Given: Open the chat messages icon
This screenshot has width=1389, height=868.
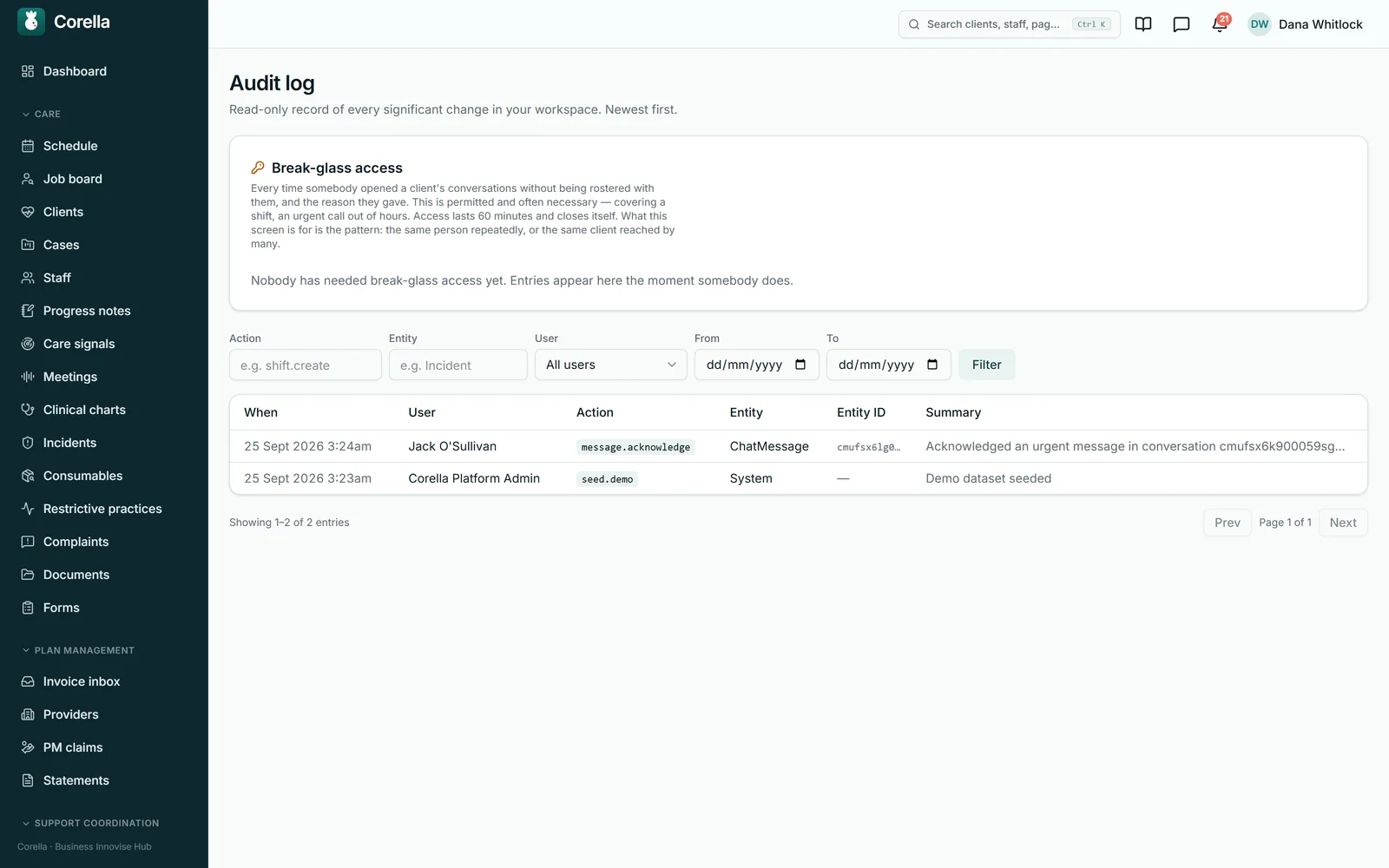Looking at the screenshot, I should (x=1182, y=24).
